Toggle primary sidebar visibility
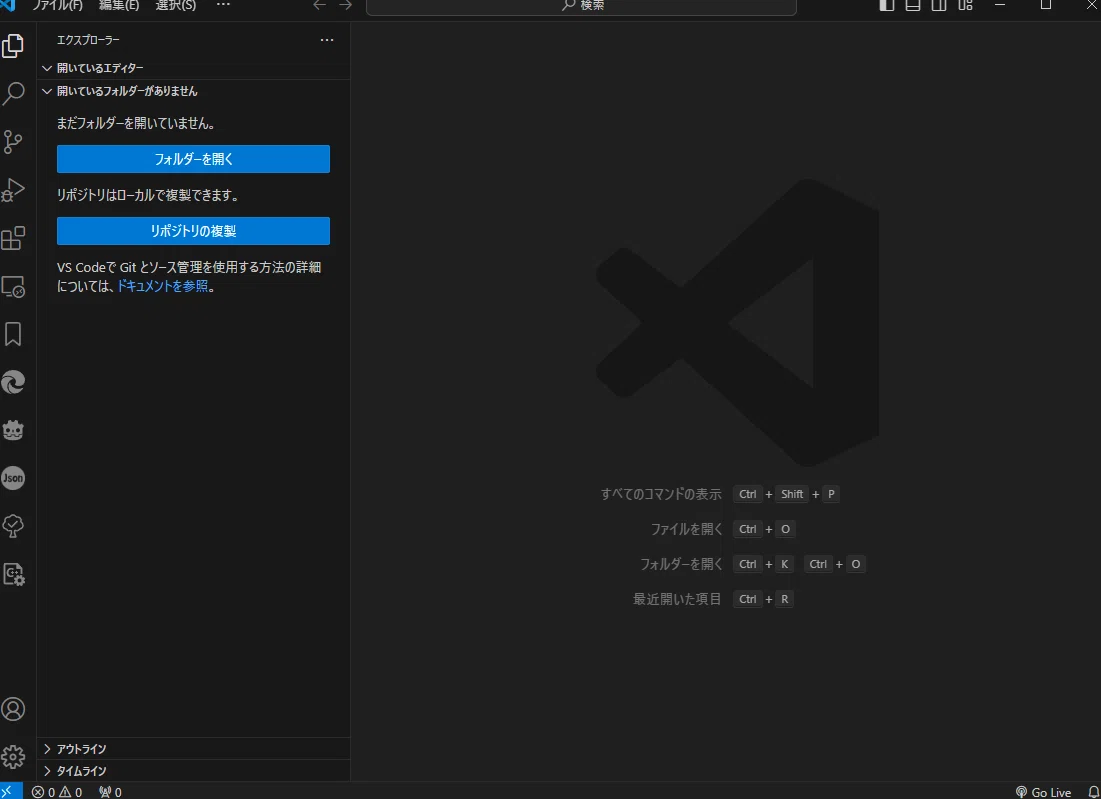 (x=887, y=5)
